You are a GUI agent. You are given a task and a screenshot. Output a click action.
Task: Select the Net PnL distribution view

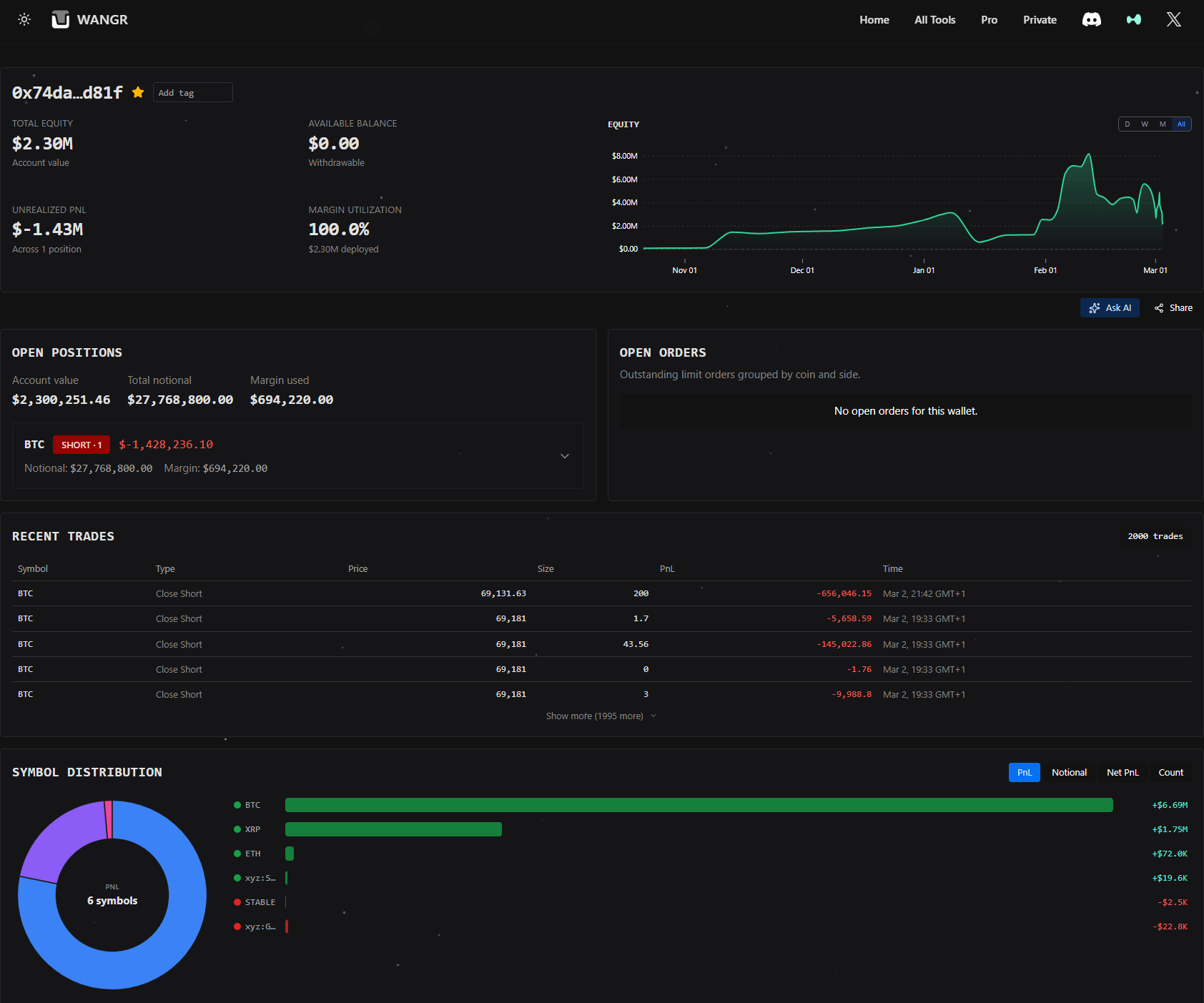1122,773
